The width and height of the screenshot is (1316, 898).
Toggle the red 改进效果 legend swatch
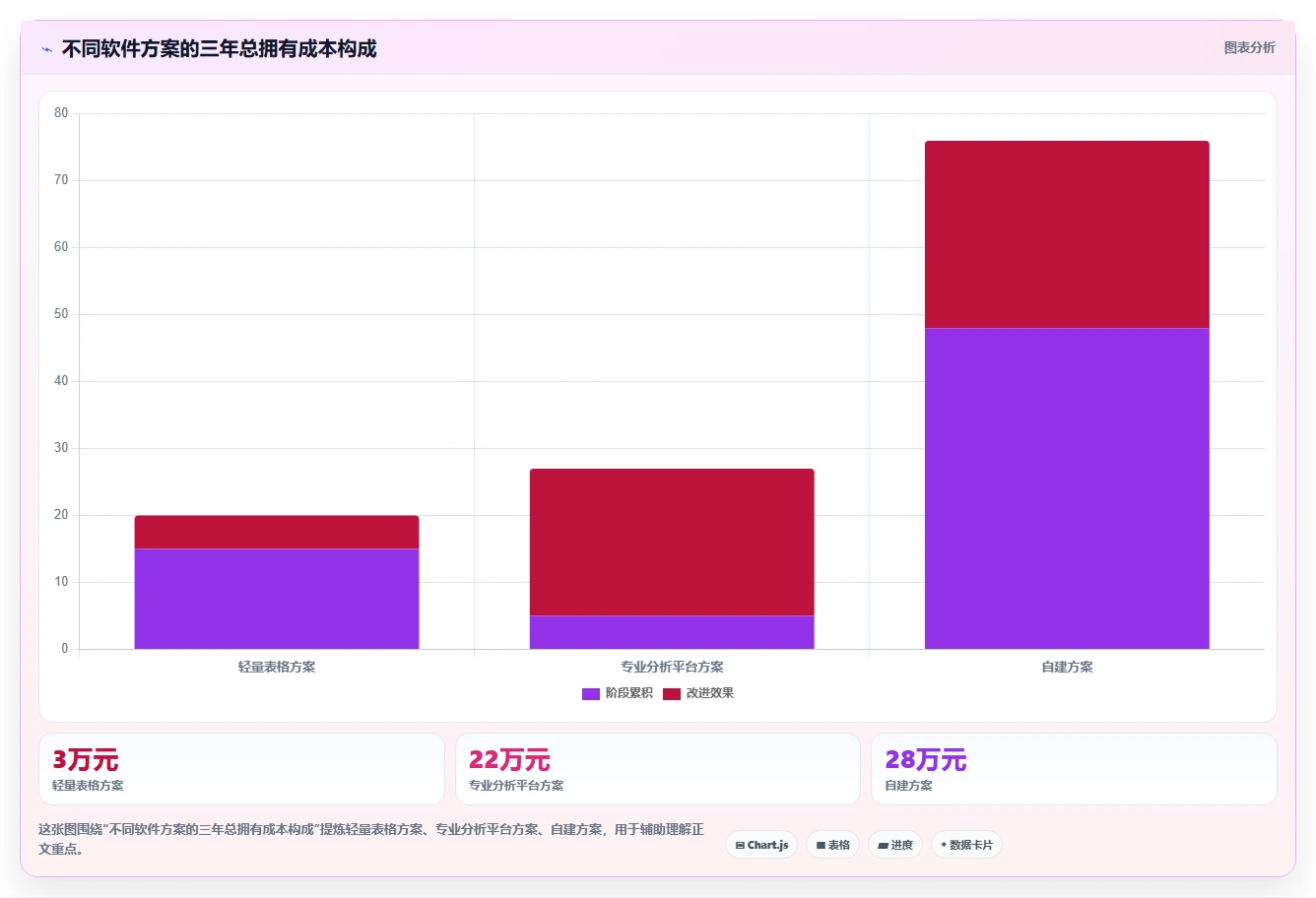pyautogui.click(x=672, y=693)
